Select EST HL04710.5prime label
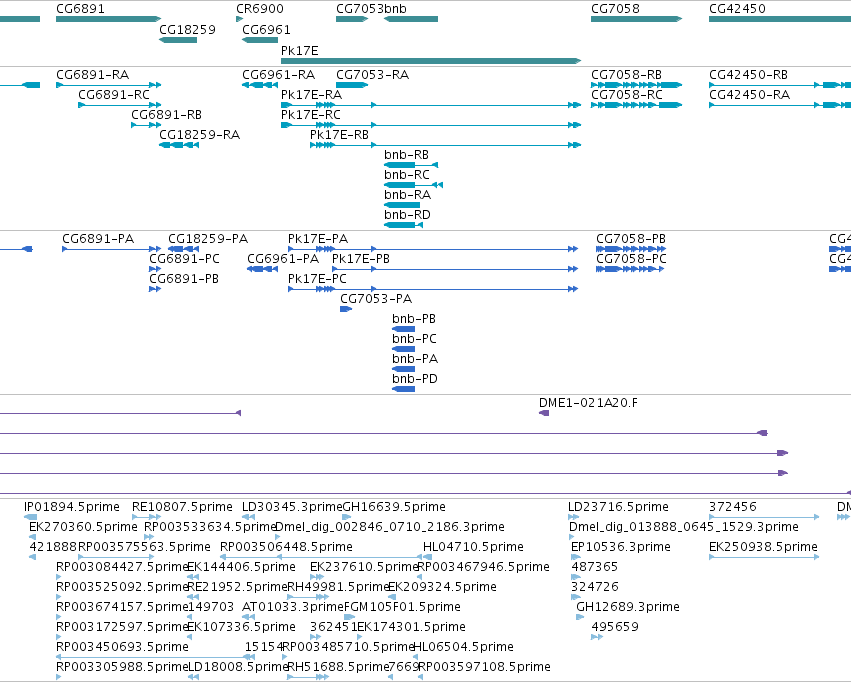 [473, 547]
